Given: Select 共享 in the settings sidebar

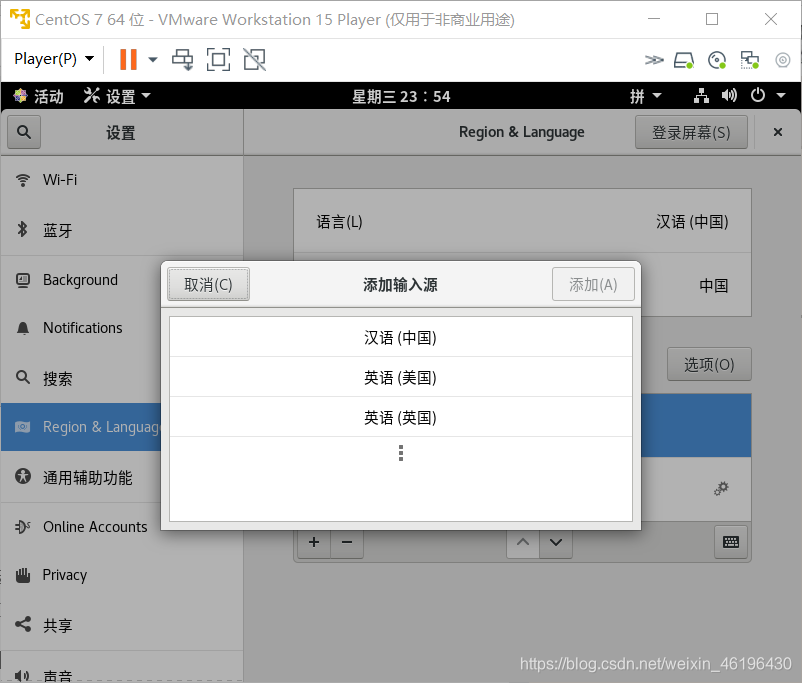Looking at the screenshot, I should click(121, 625).
